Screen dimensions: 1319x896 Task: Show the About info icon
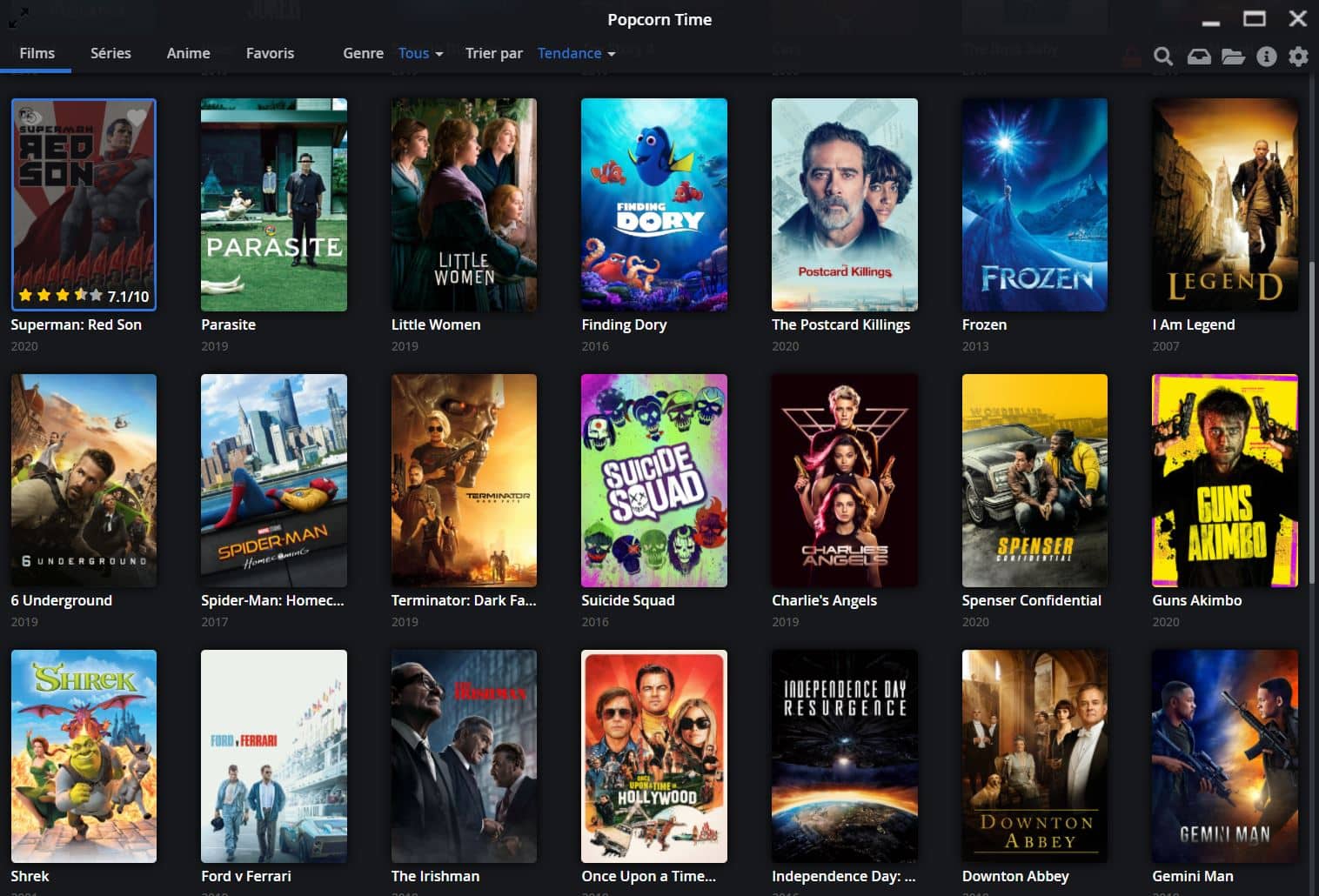coord(1267,57)
